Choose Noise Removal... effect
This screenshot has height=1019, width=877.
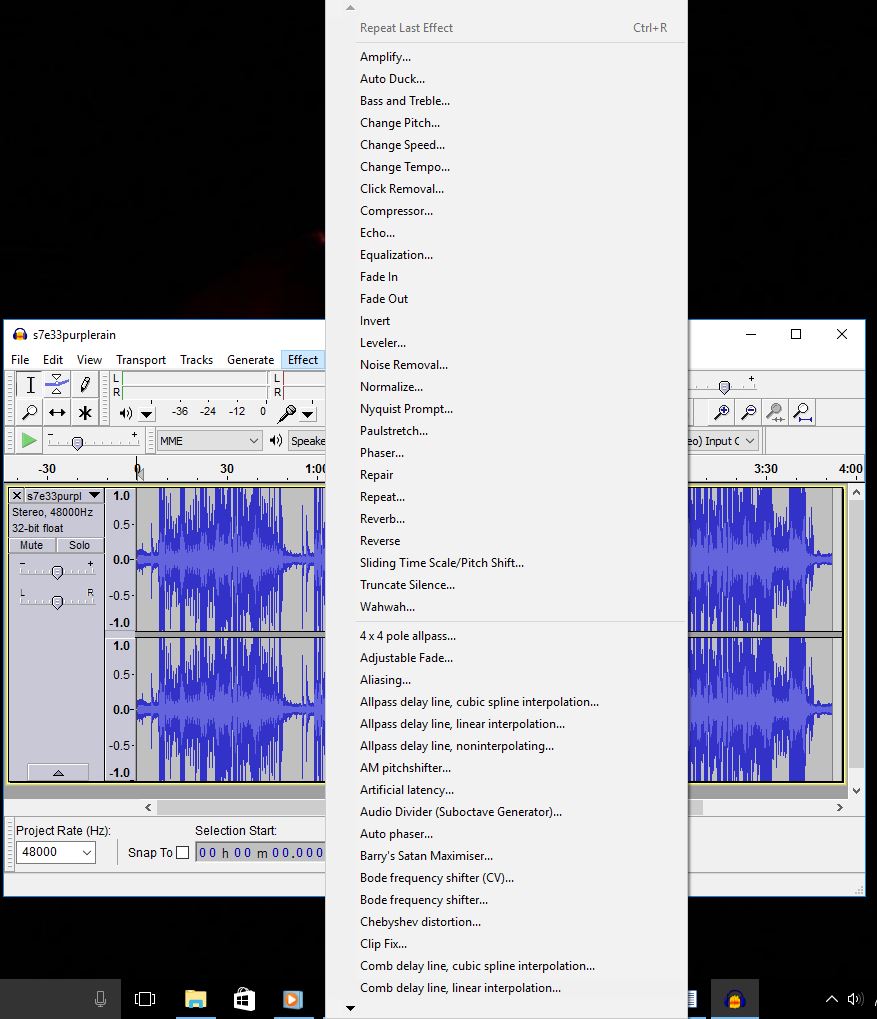[x=506, y=365]
